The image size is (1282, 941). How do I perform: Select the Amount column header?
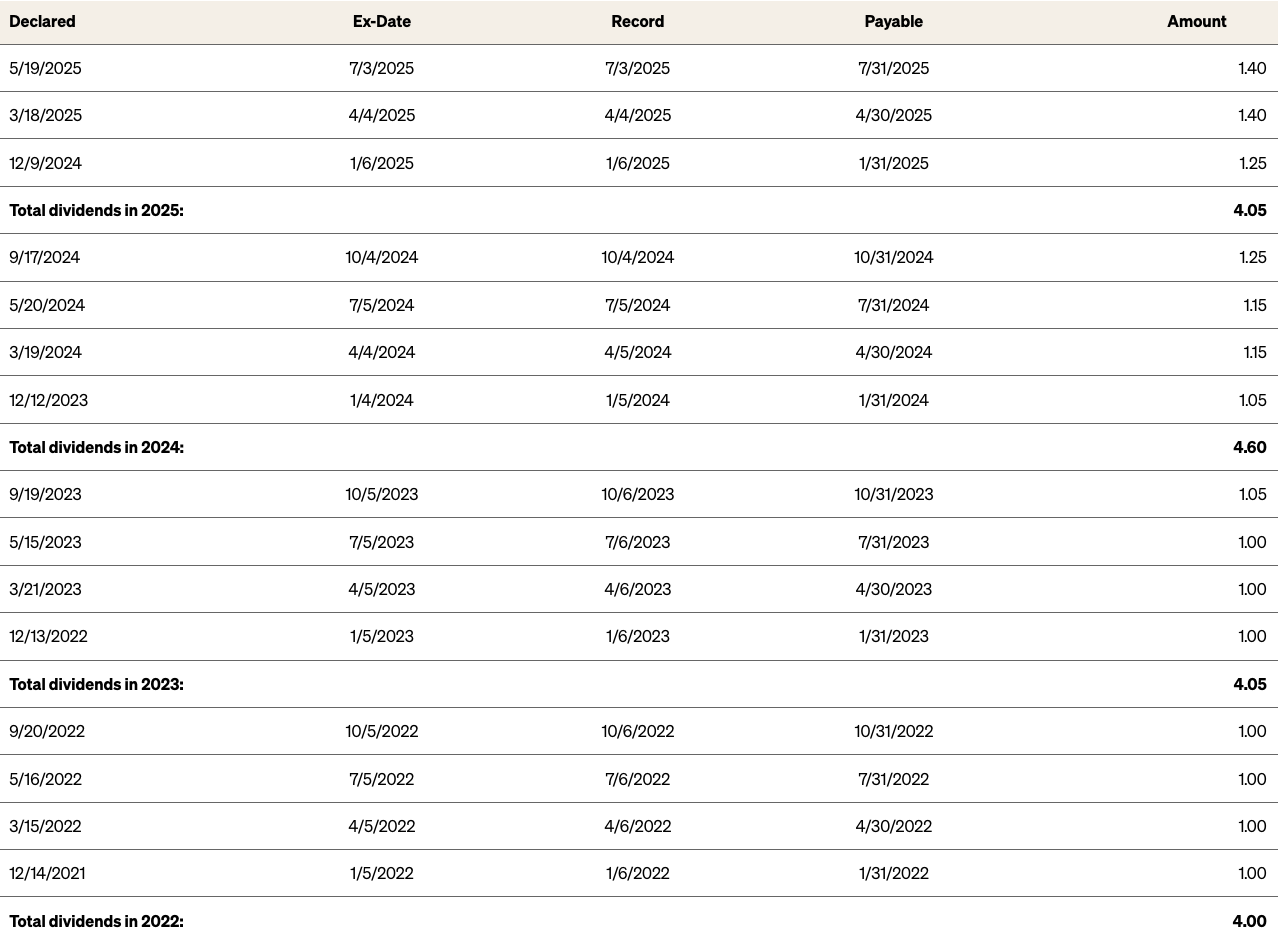coord(1196,21)
